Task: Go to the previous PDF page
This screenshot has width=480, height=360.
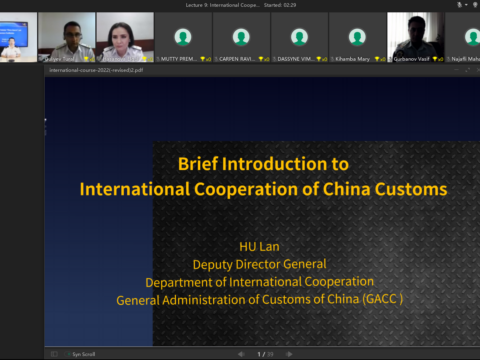Action: pos(241,354)
